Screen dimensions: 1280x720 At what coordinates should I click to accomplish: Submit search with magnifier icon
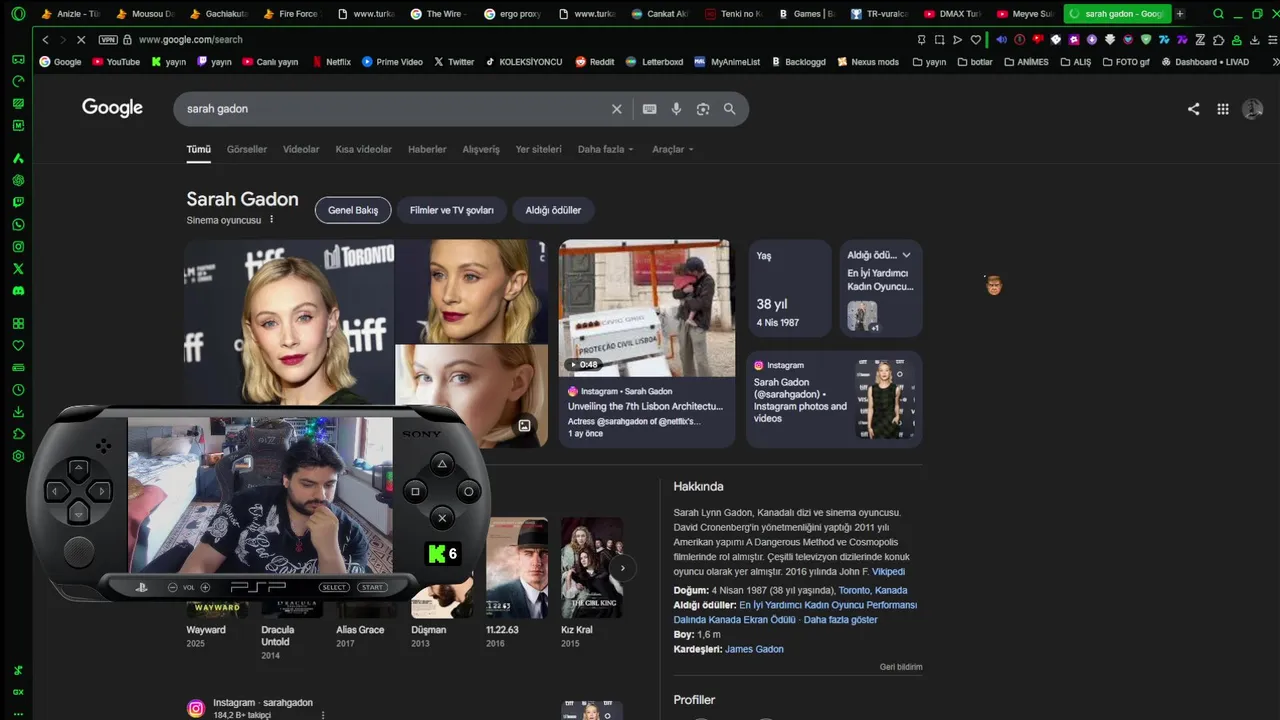[729, 109]
